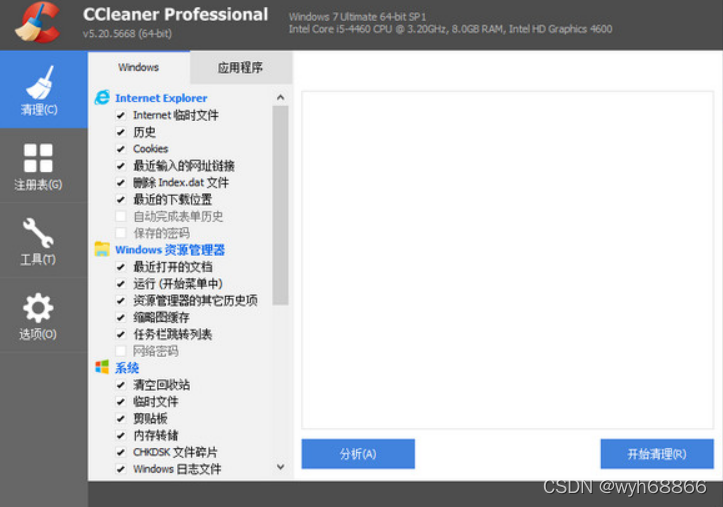The height and width of the screenshot is (507, 723).
Task: Click the CCleaner Professional title text
Action: [x=175, y=14]
